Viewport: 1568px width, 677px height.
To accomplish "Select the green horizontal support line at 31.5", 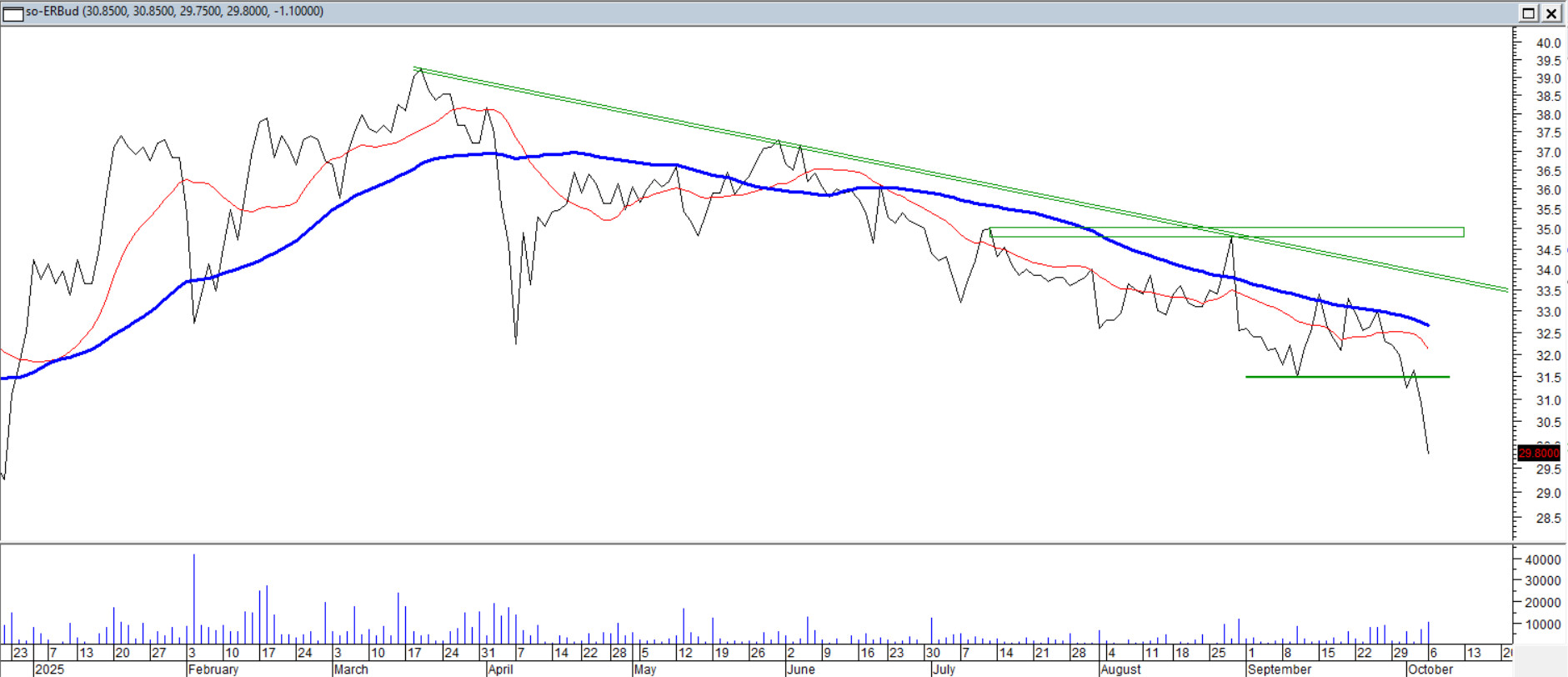I will click(x=1350, y=377).
